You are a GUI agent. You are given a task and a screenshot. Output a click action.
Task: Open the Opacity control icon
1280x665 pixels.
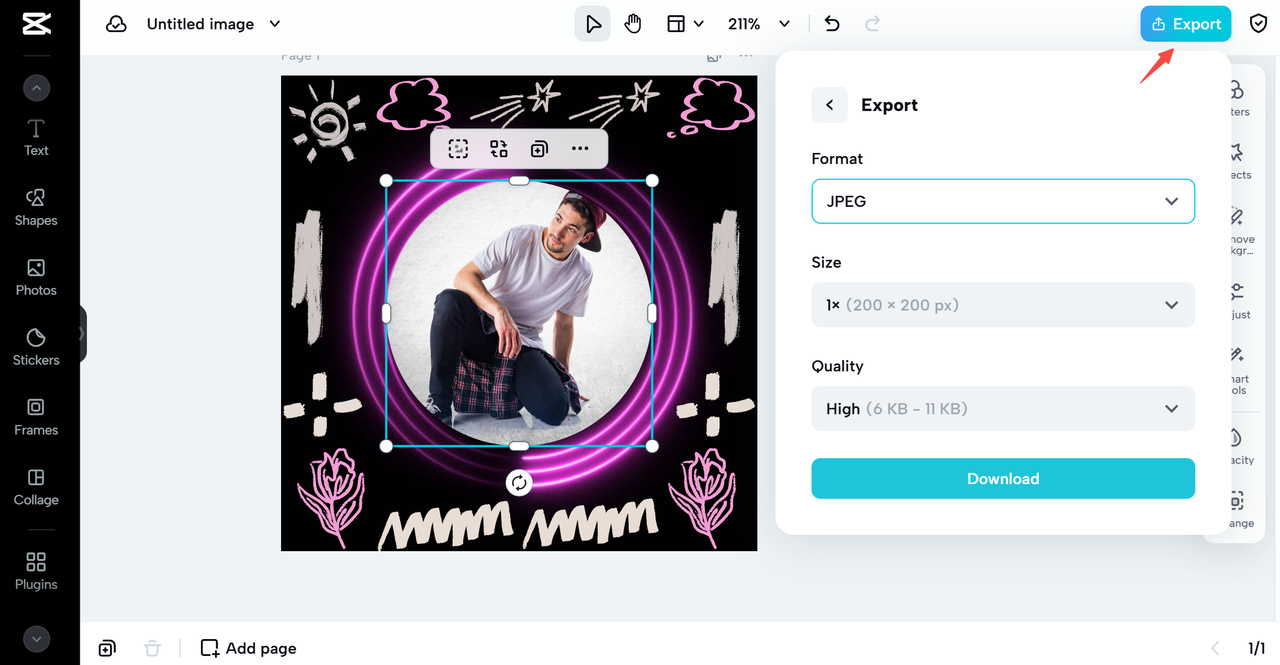pyautogui.click(x=1236, y=438)
